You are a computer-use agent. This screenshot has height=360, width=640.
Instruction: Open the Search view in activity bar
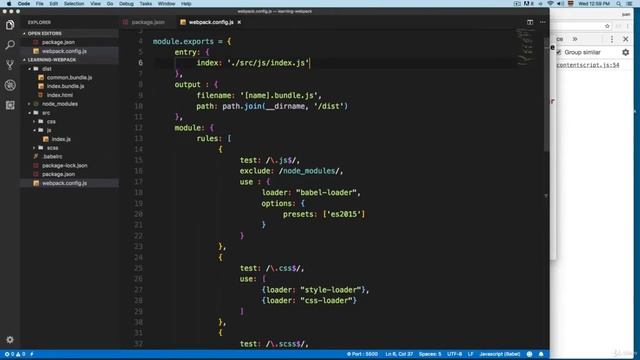(10, 44)
